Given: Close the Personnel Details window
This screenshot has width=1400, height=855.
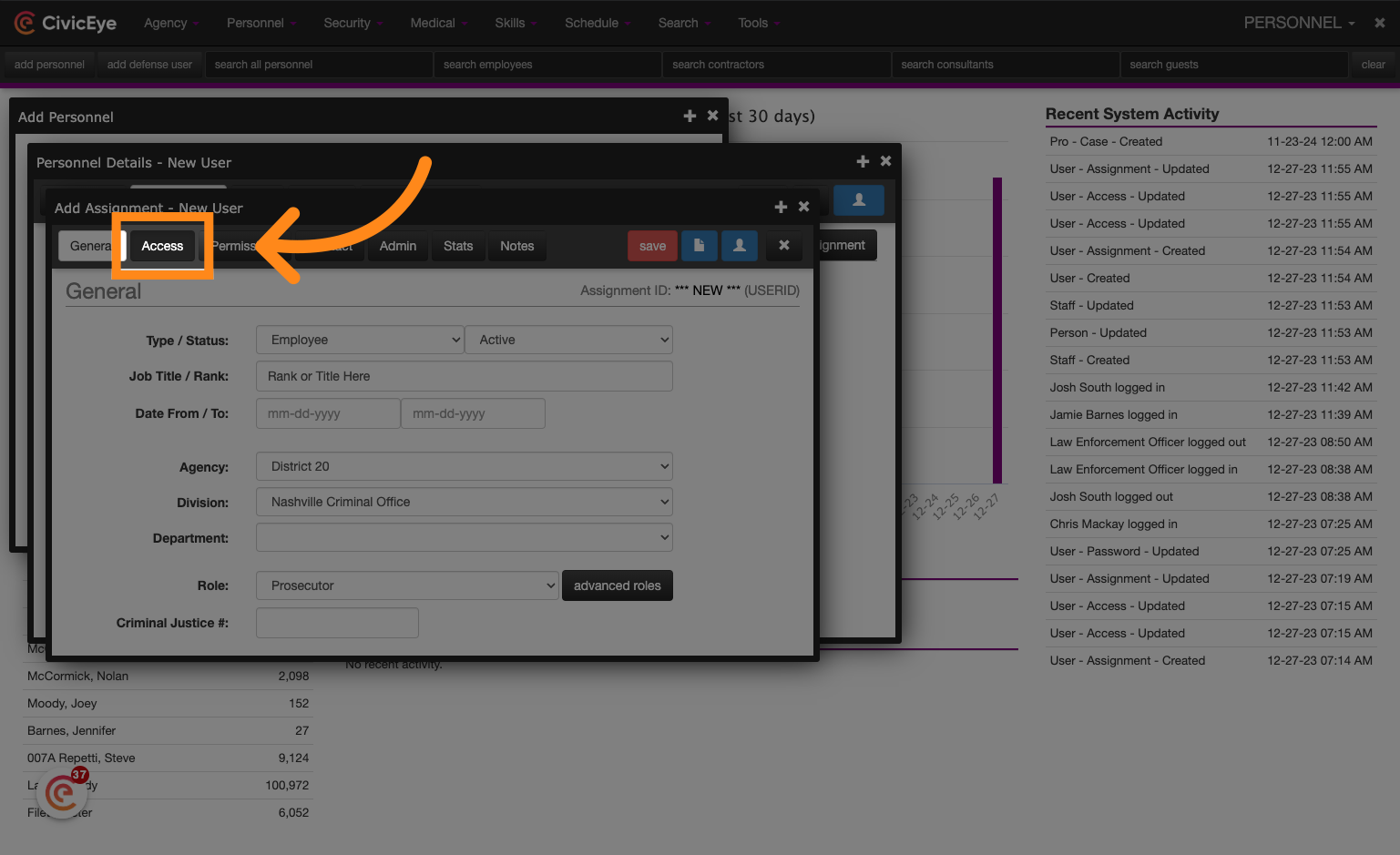Looking at the screenshot, I should tap(885, 161).
